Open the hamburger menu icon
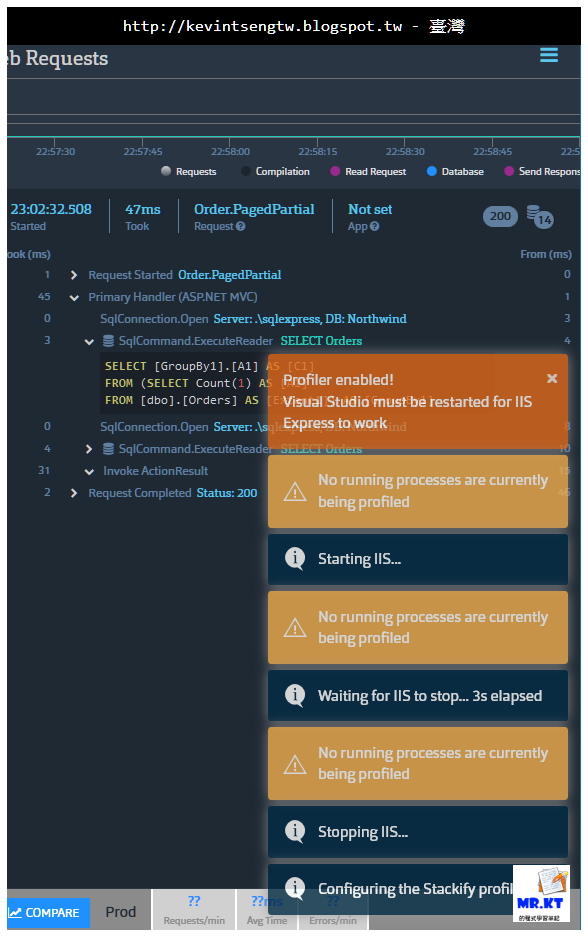Screen dimensions: 588x937 (549, 55)
